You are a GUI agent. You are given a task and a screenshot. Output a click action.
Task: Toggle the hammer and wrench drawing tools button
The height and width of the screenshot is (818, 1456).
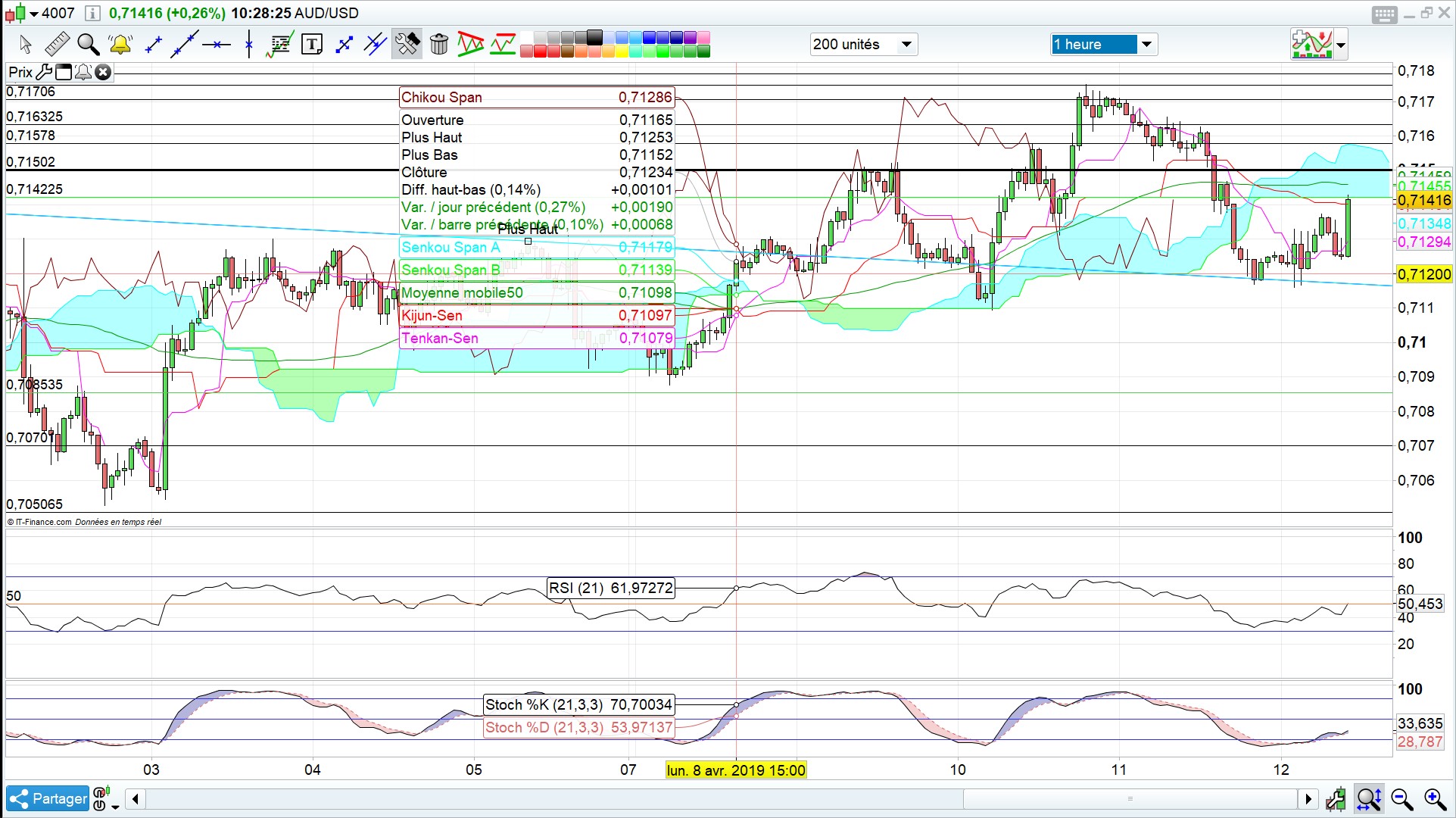tap(407, 45)
